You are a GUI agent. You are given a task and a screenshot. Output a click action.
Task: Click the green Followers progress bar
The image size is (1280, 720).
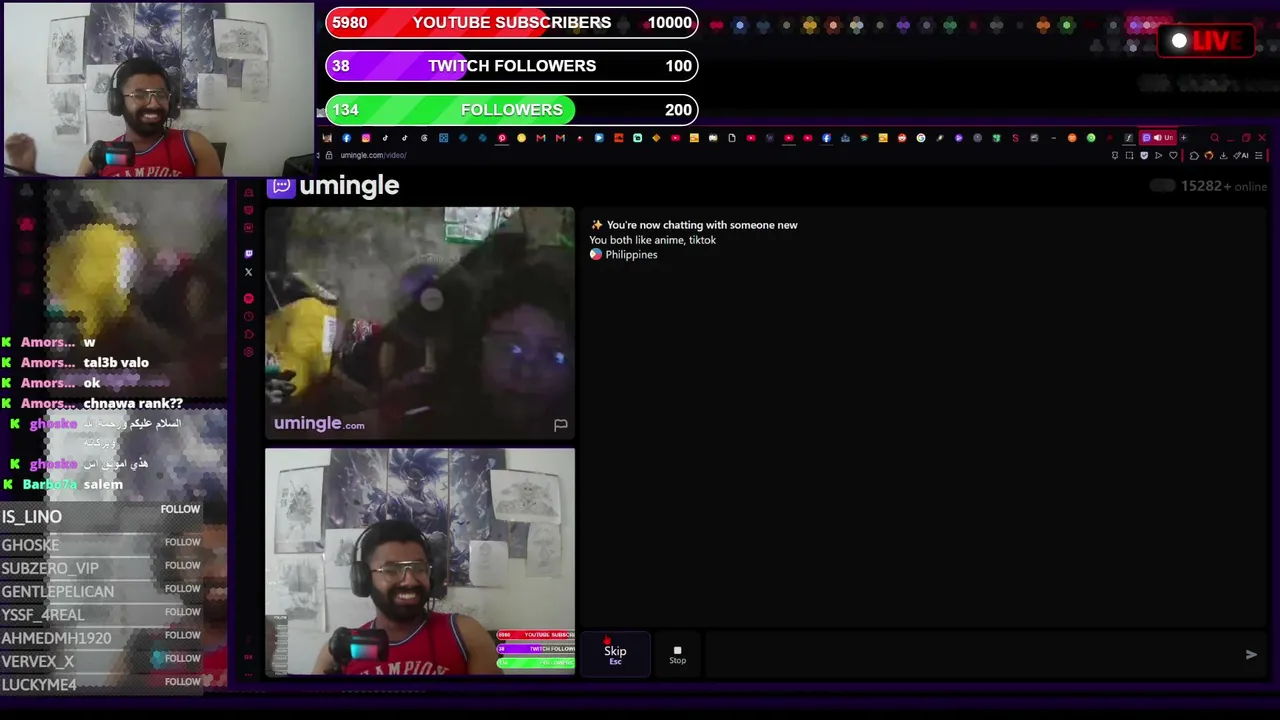tap(511, 110)
